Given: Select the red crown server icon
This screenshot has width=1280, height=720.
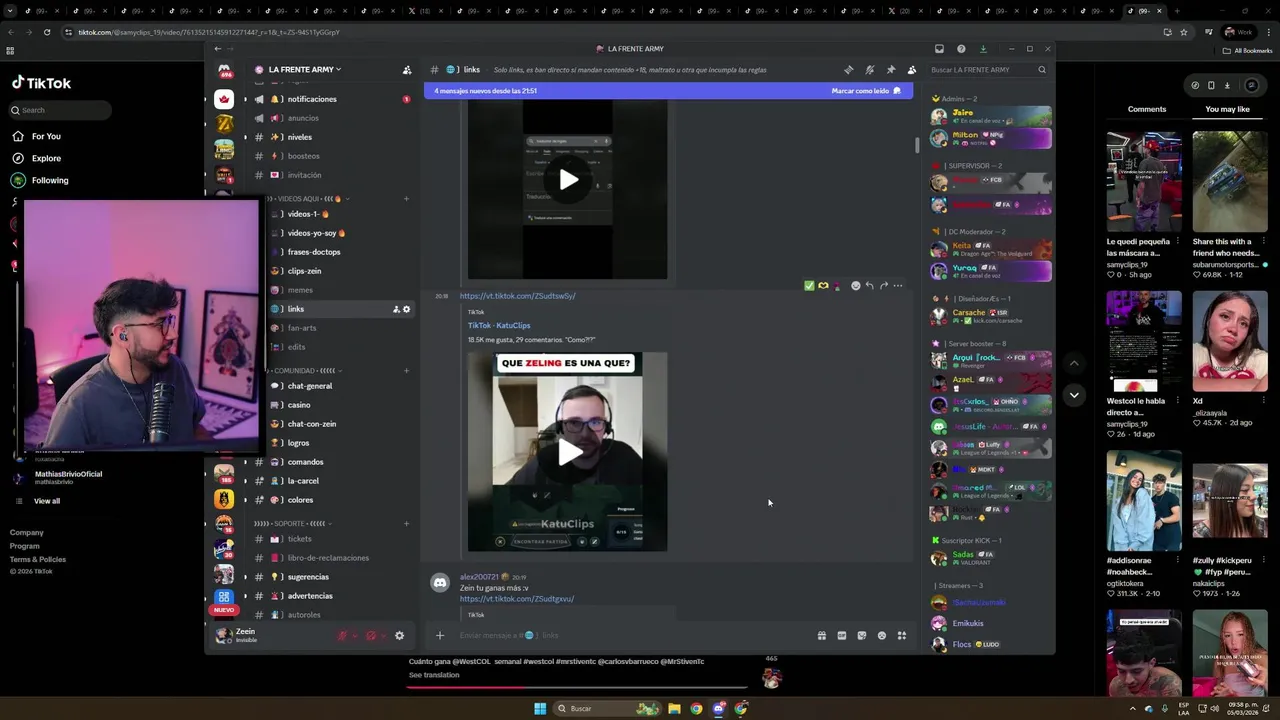Looking at the screenshot, I should click(224, 99).
